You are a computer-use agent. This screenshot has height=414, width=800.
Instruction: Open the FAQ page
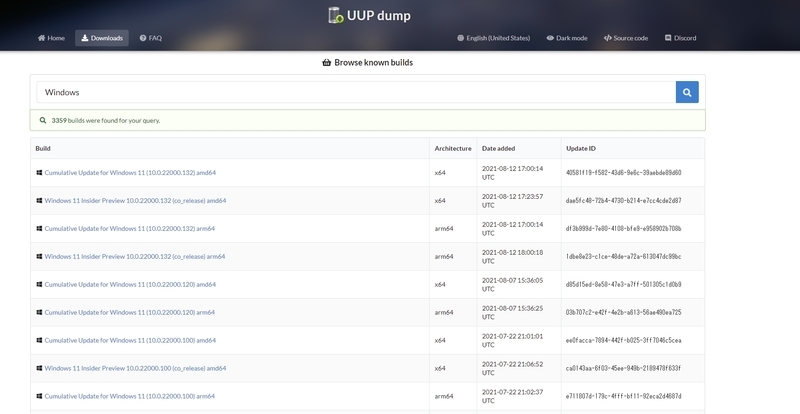151,38
